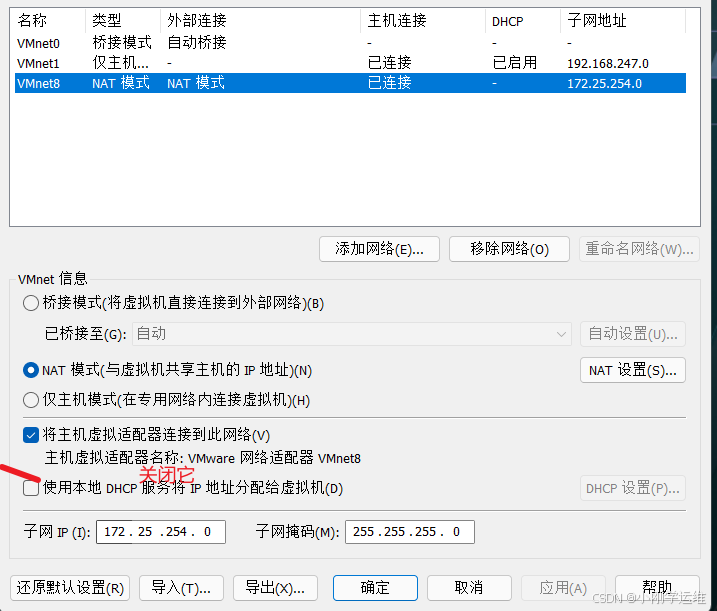
Task: Confirm with the 确定 button
Action: pyautogui.click(x=375, y=588)
